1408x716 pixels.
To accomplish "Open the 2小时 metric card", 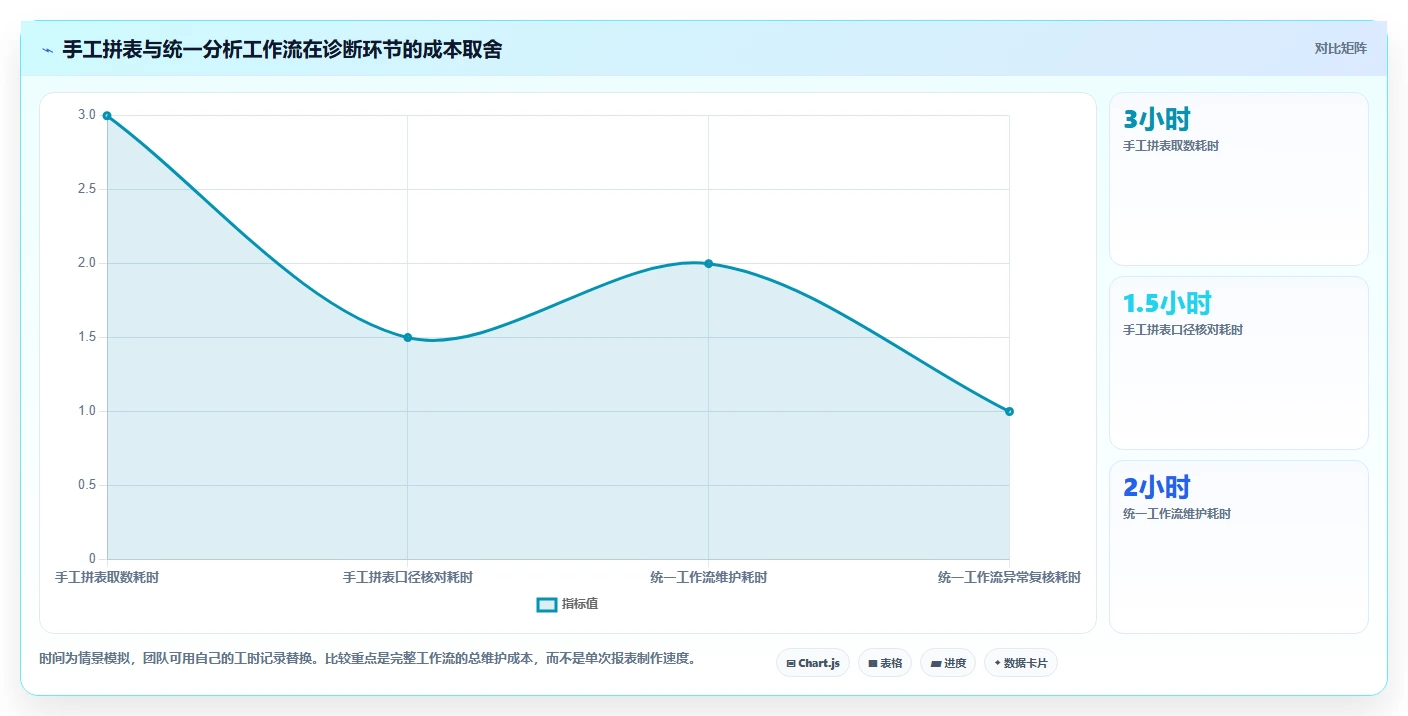I will coord(1239,547).
